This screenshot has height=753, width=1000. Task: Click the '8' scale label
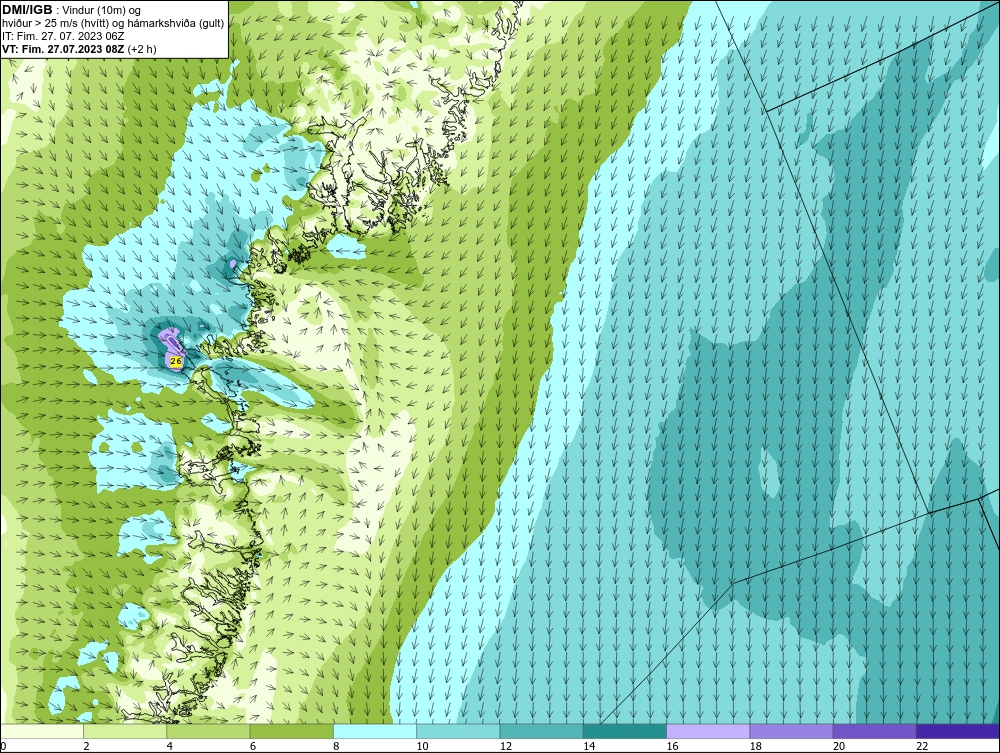point(336,747)
